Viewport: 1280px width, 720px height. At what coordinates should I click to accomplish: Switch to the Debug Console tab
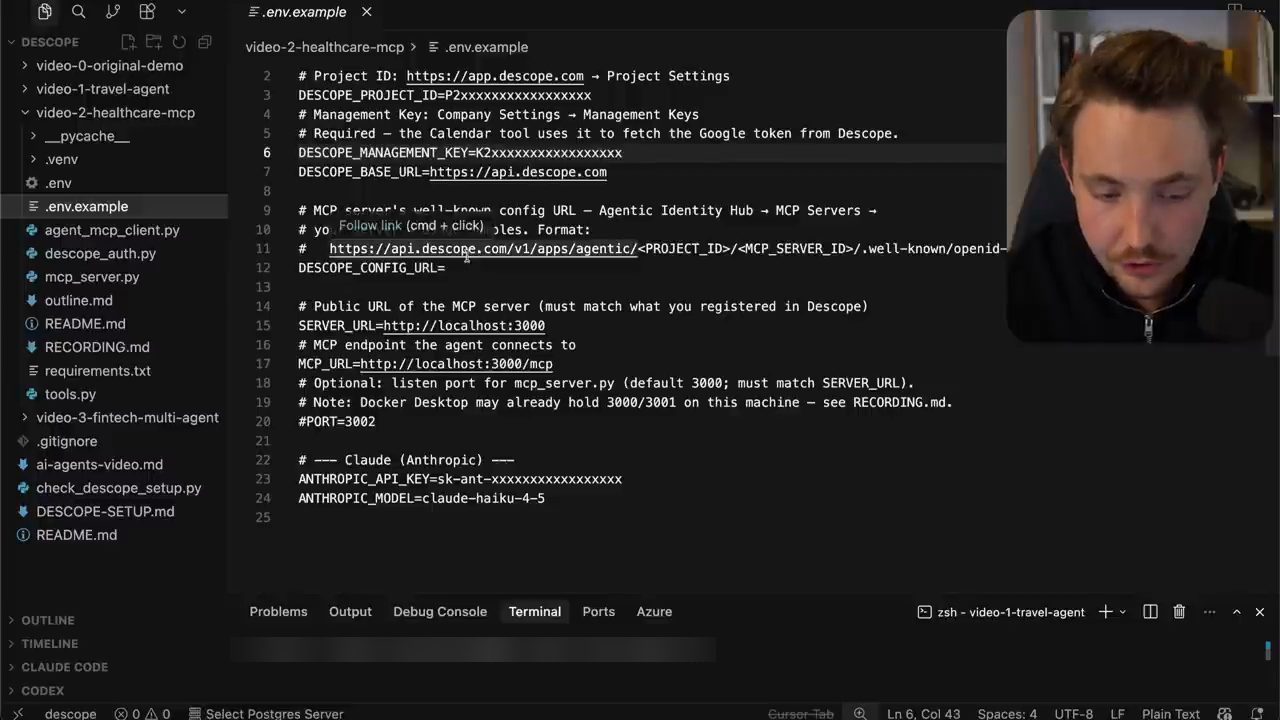440,612
